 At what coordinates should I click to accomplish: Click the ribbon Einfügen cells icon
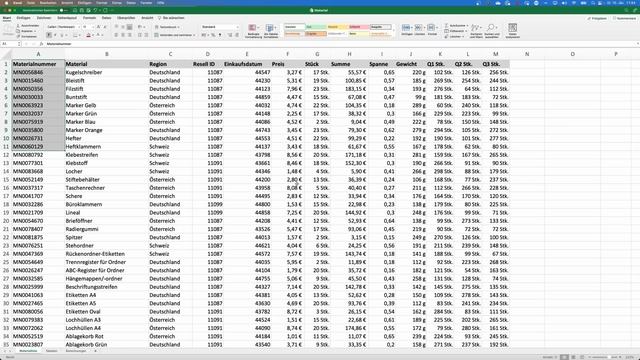click(x=407, y=29)
